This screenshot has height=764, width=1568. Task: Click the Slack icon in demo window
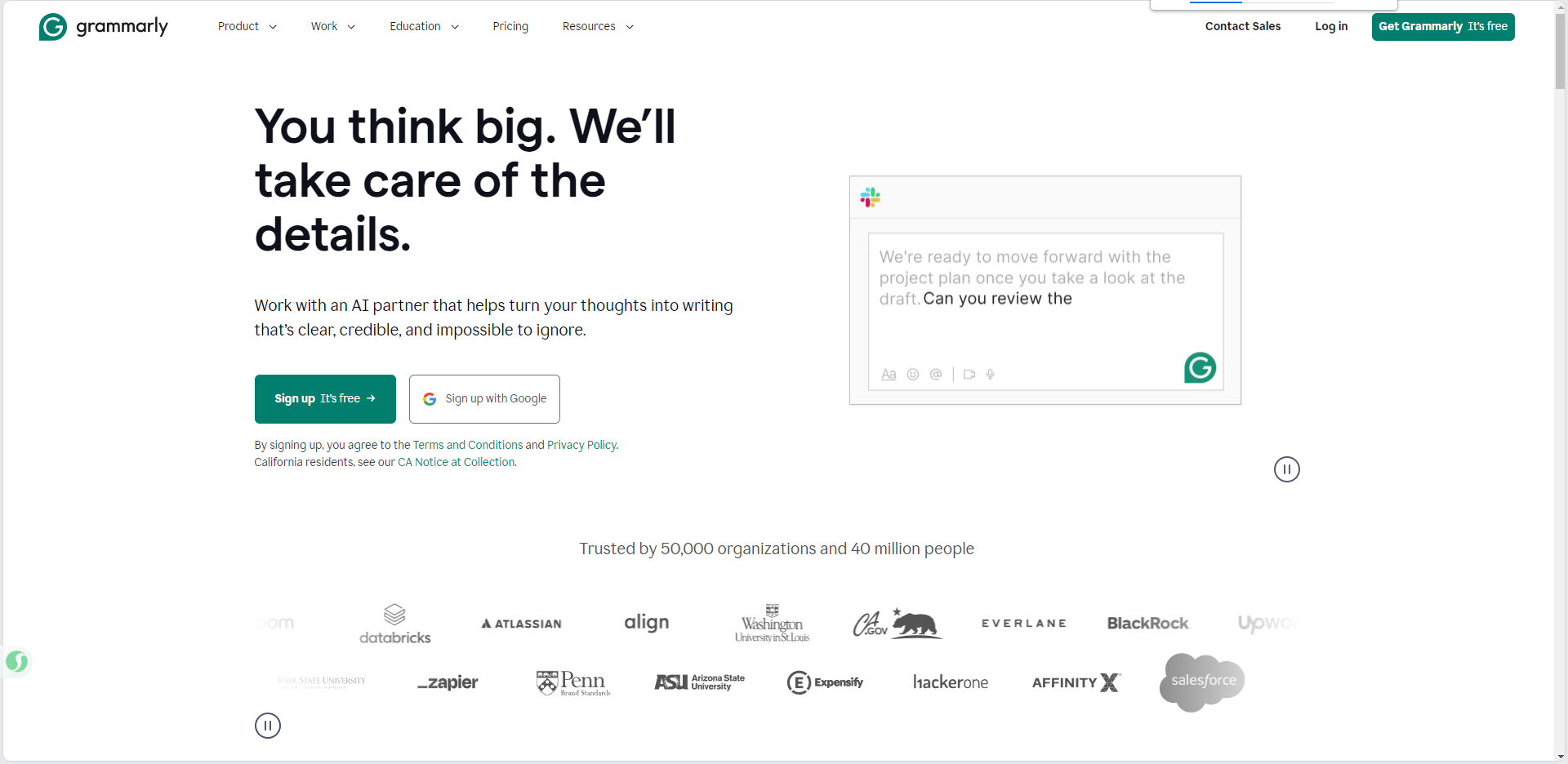[870, 198]
